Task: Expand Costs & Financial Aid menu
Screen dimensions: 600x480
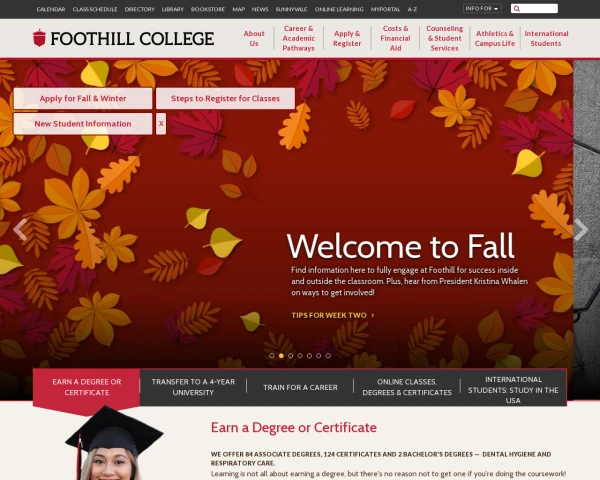Action: tap(395, 38)
